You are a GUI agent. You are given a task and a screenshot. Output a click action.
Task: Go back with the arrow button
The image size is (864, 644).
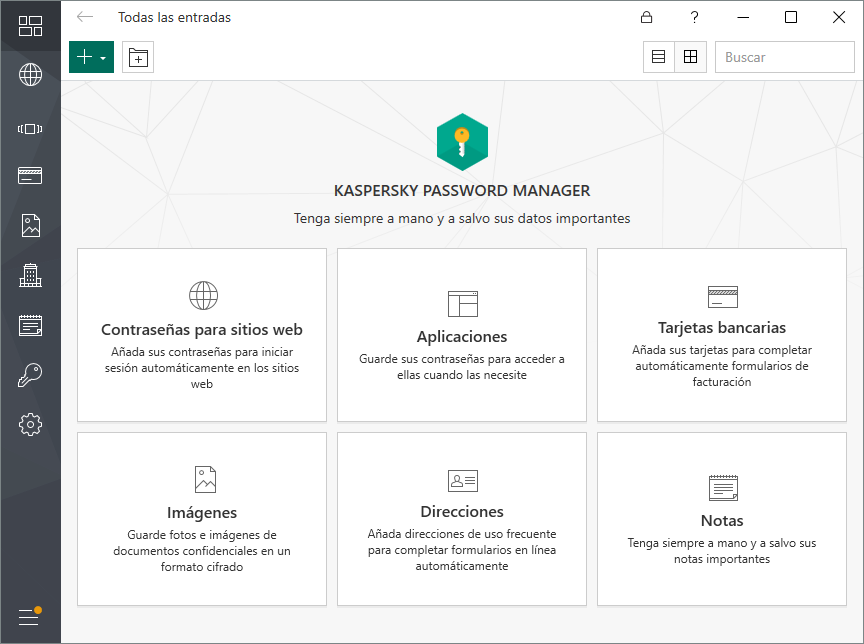[85, 17]
